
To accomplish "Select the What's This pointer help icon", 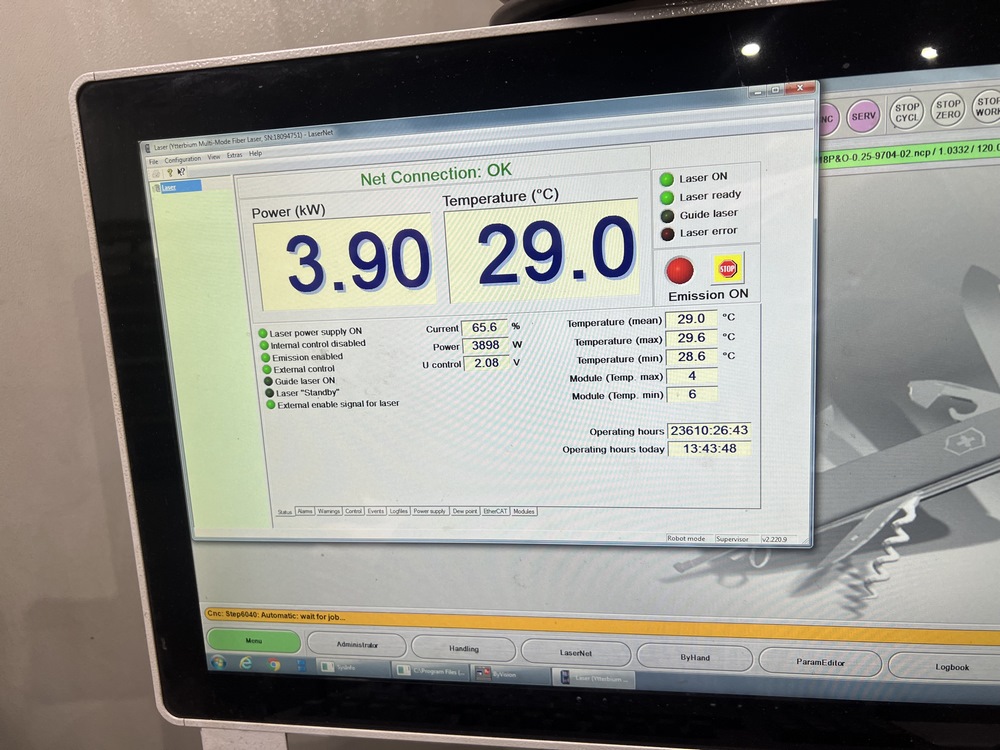I will (181, 172).
